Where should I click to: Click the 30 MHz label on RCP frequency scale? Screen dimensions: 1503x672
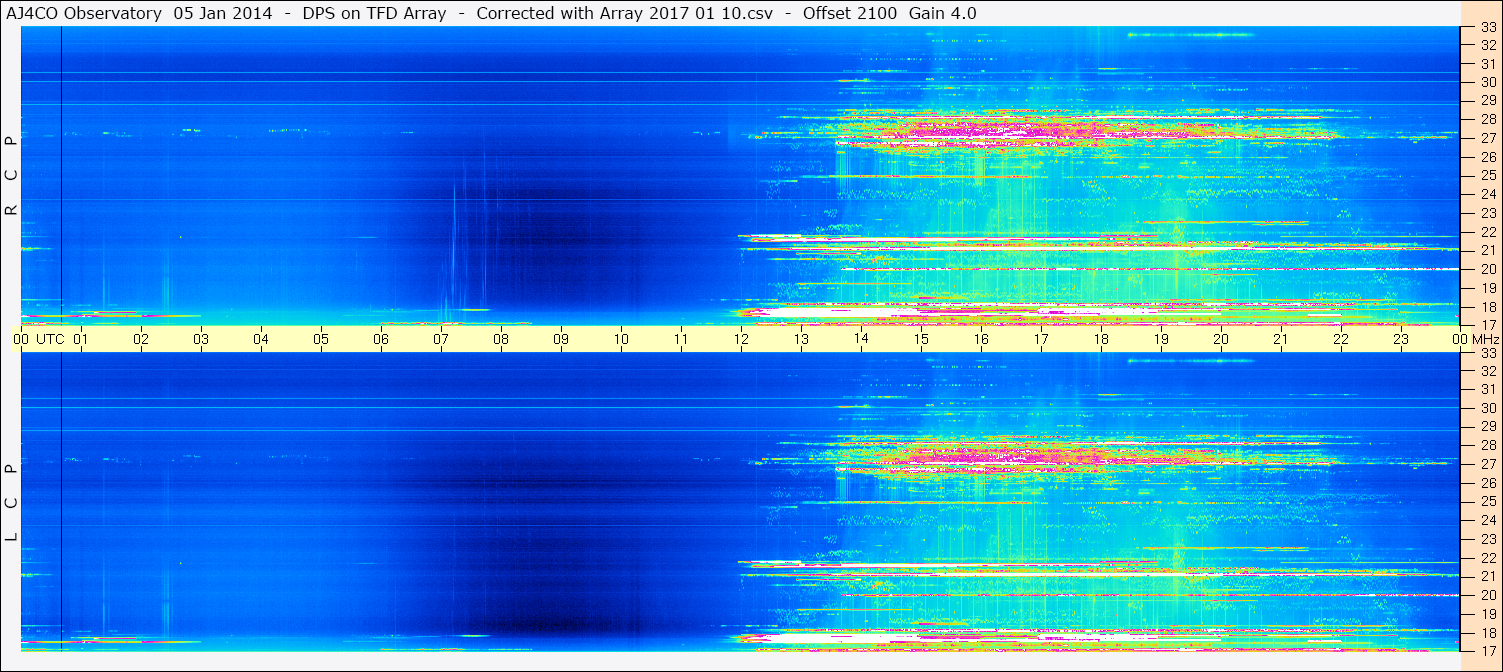[x=1487, y=82]
